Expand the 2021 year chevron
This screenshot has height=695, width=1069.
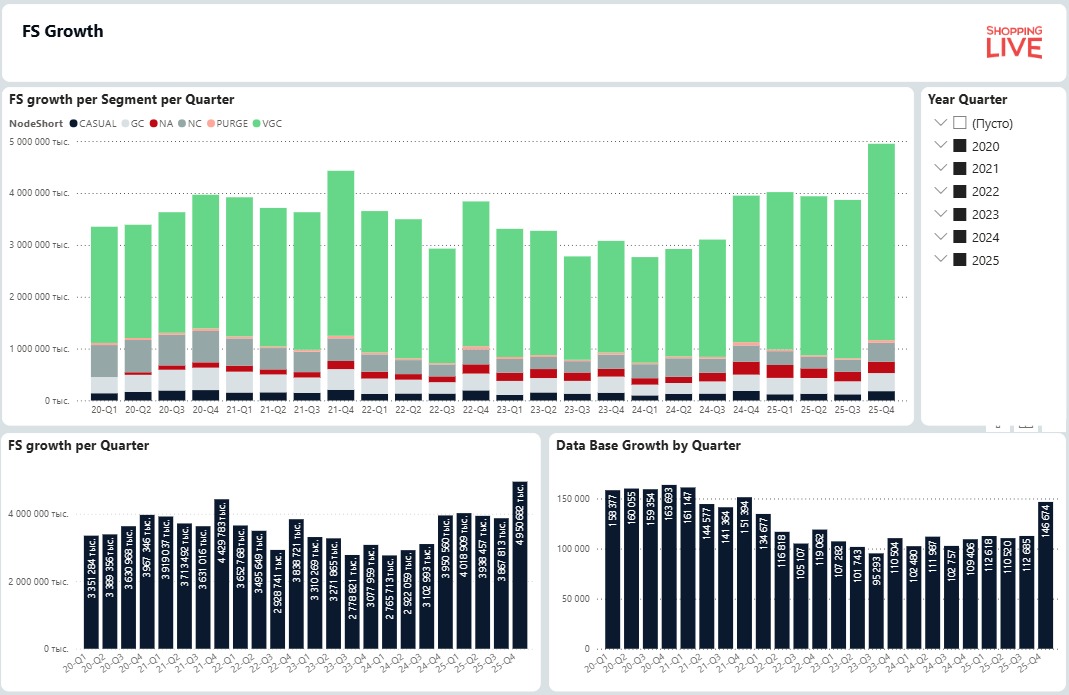coord(941,168)
